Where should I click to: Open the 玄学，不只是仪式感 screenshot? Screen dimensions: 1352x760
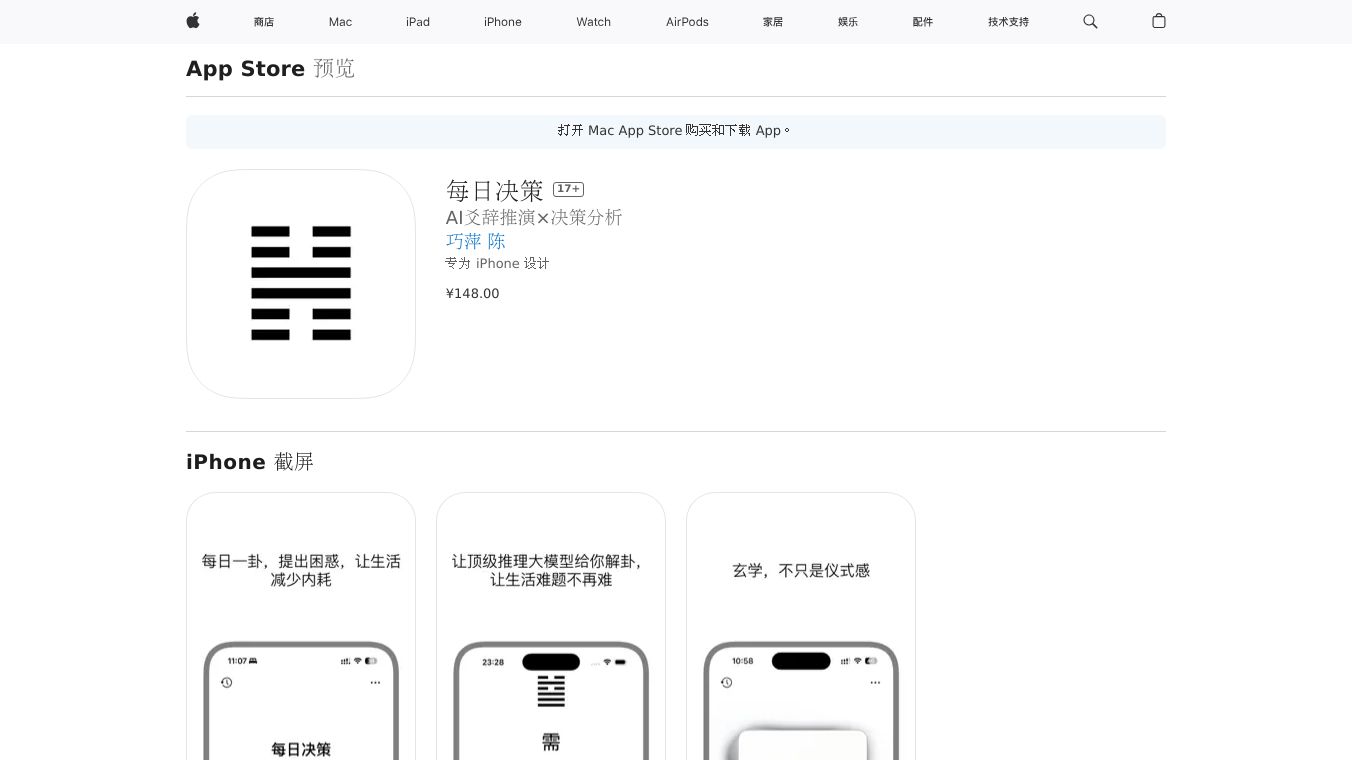click(801, 626)
